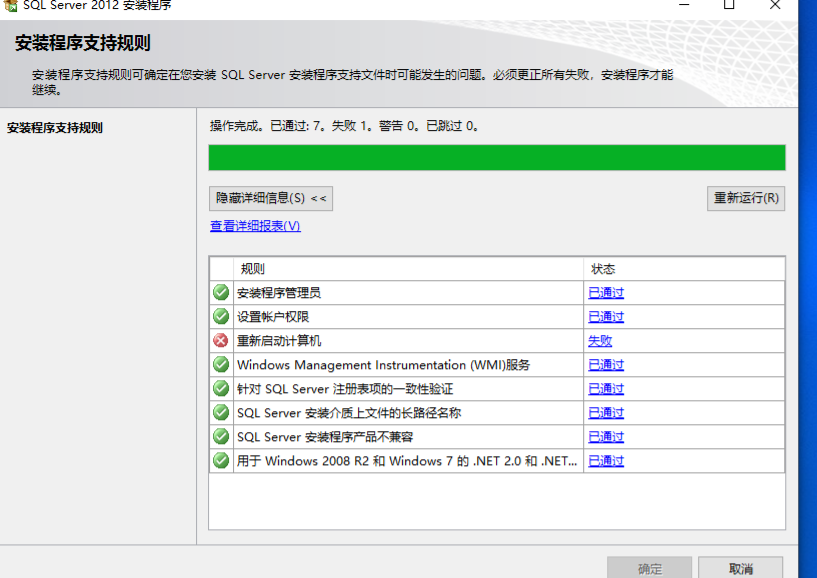Click the 状态 column header

click(684, 269)
